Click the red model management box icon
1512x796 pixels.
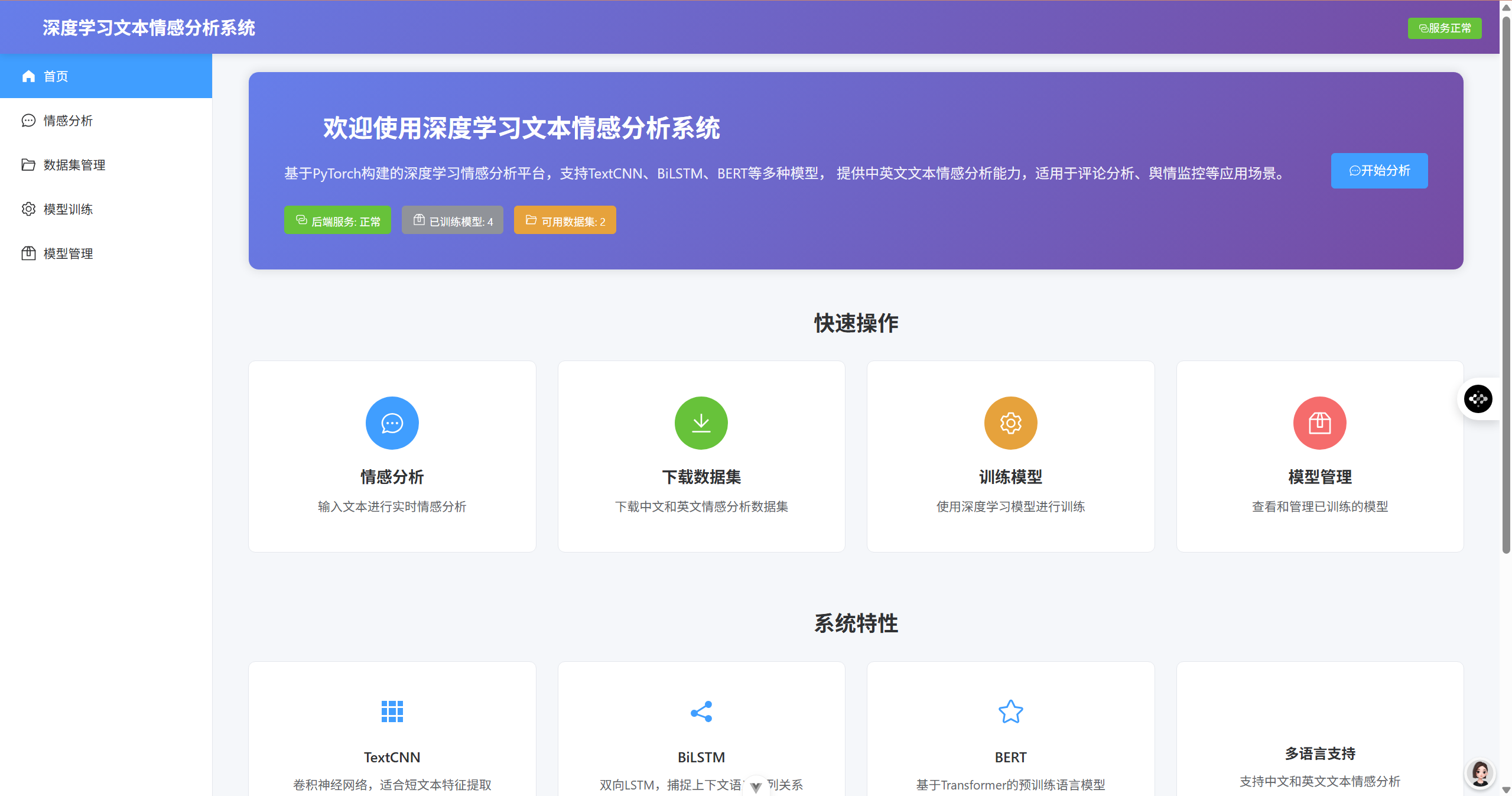click(1319, 423)
